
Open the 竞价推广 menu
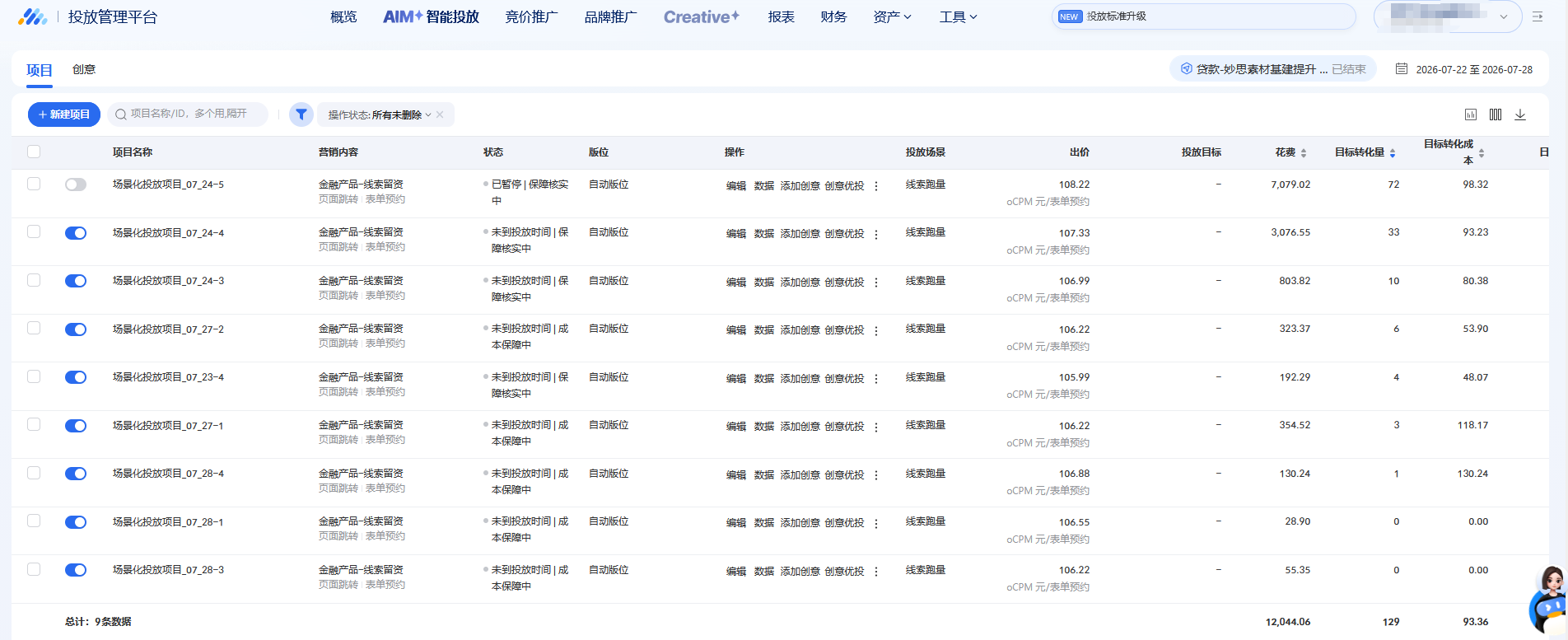point(531,16)
